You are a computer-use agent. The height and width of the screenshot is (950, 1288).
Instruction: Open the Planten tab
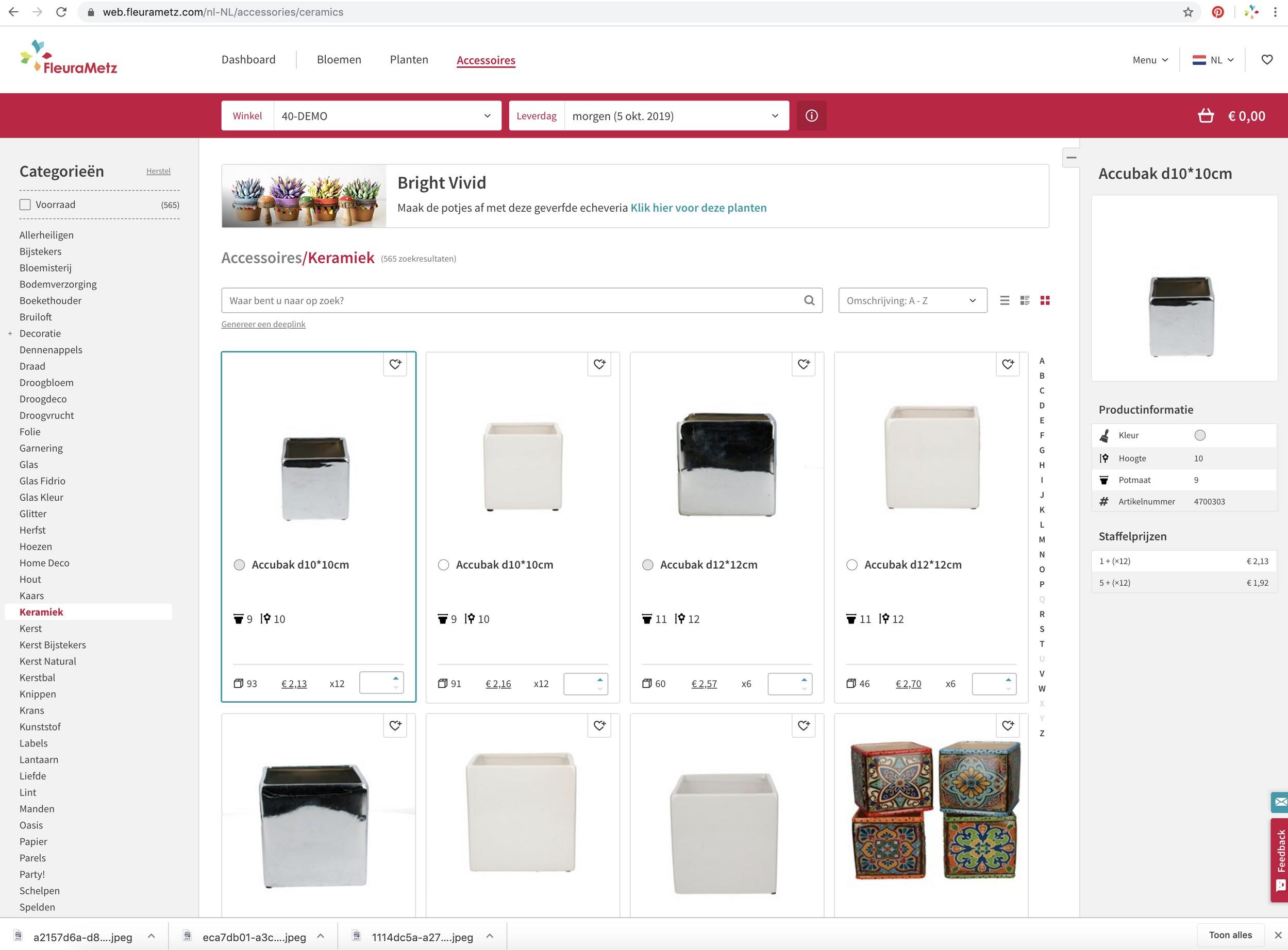(408, 60)
